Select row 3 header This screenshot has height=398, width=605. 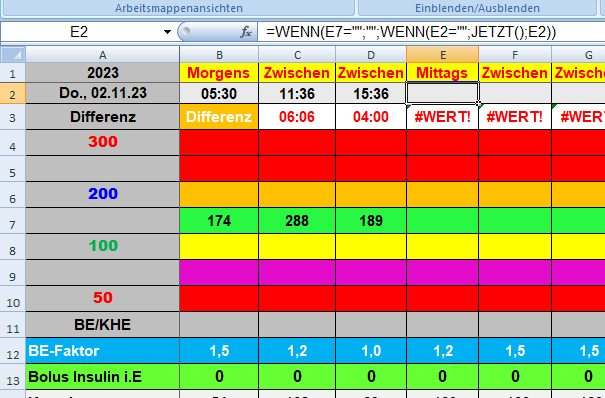[x=13, y=117]
